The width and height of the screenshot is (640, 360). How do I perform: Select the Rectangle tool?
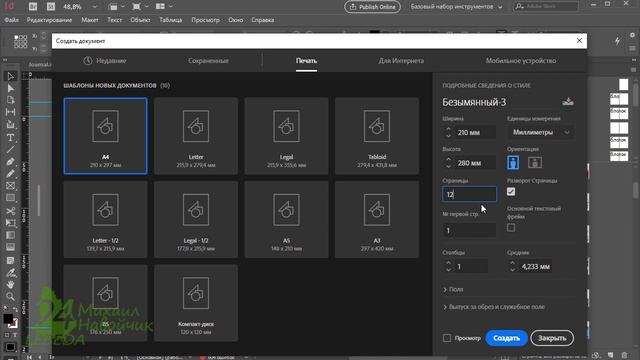point(11,198)
